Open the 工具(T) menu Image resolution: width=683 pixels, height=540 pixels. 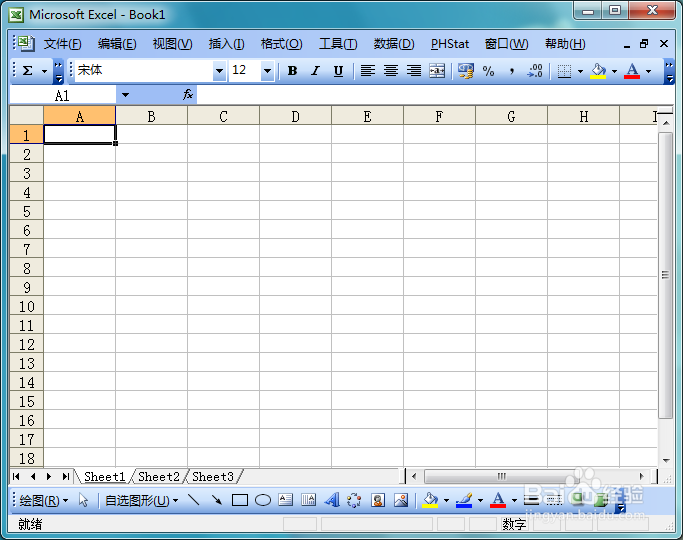click(x=338, y=44)
